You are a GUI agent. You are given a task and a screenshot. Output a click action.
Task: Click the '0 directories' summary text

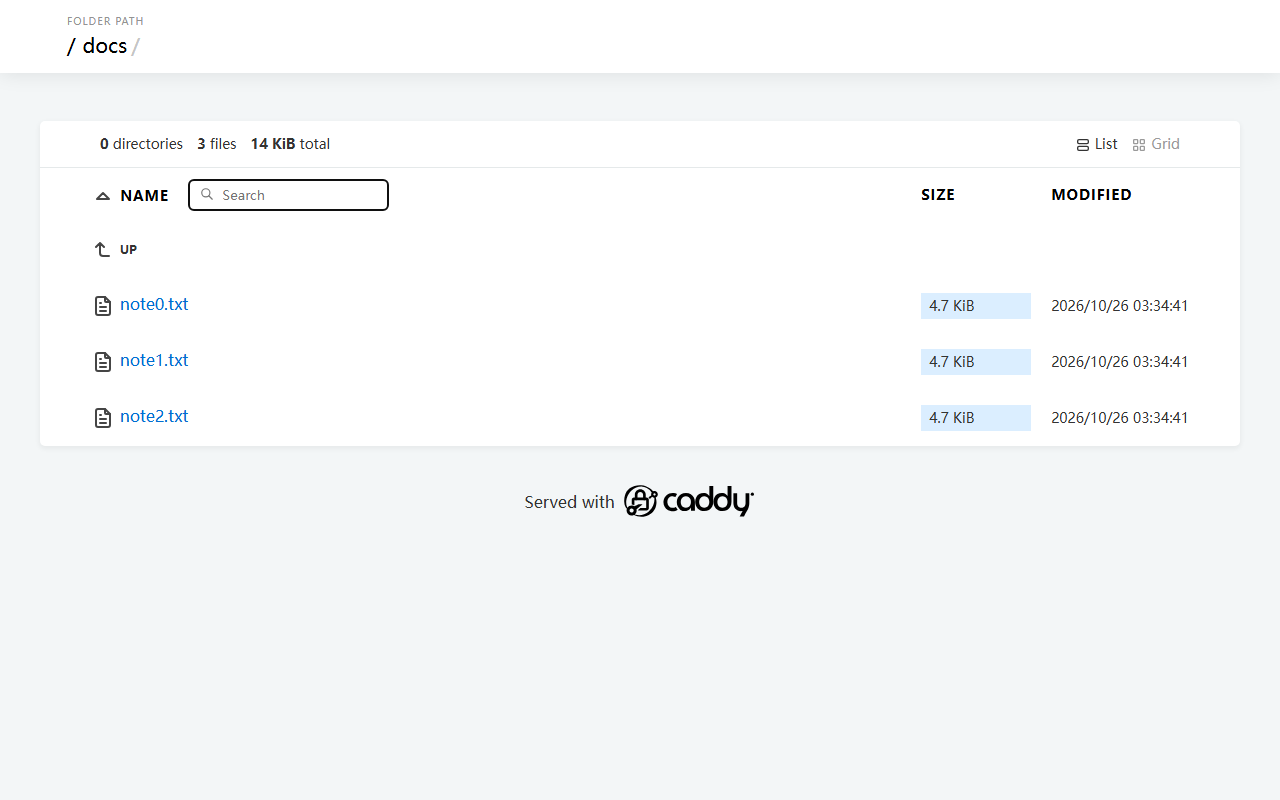pyautogui.click(x=141, y=144)
